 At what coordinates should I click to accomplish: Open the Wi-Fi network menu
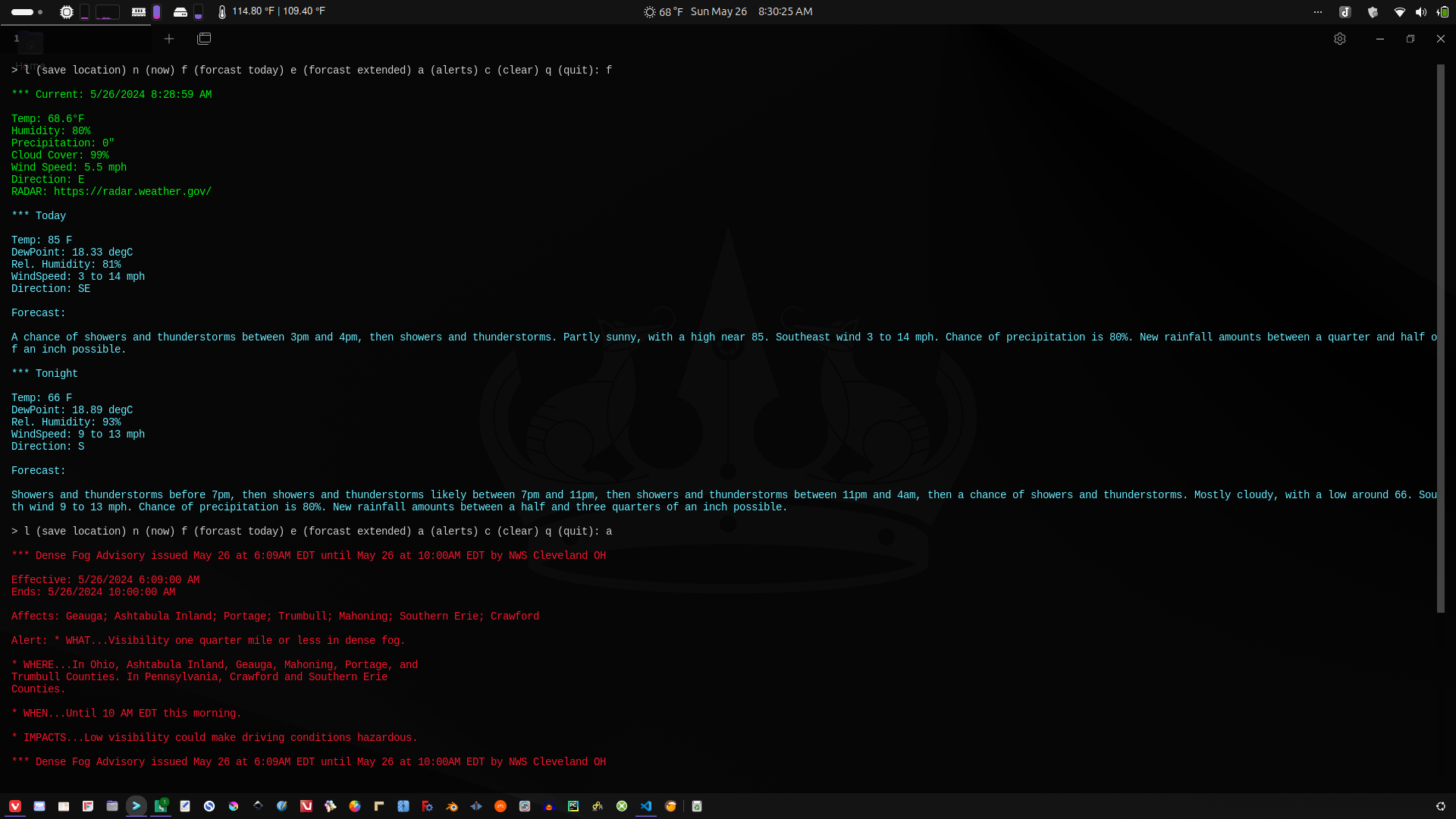pyautogui.click(x=1400, y=11)
